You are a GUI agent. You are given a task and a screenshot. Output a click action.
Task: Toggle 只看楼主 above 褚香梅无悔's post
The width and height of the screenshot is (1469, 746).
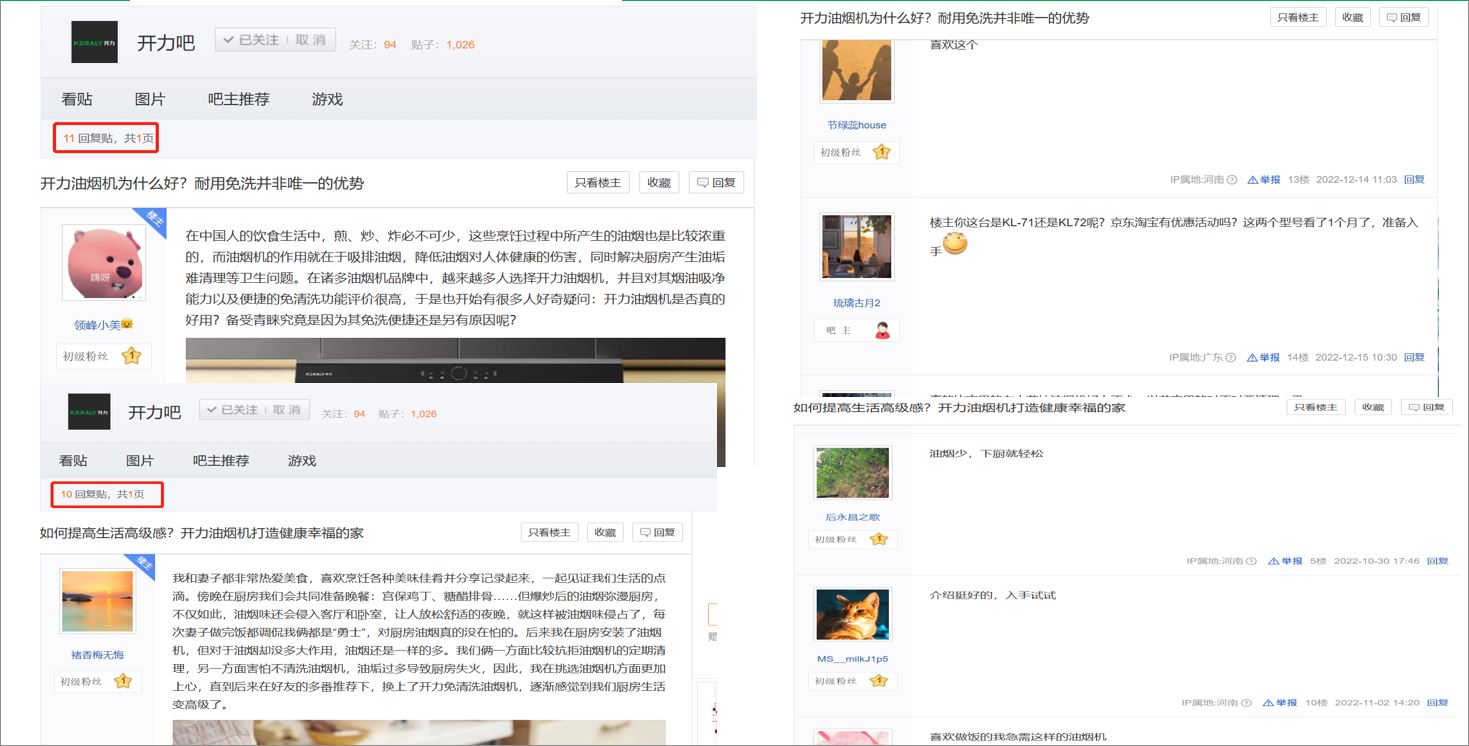coord(549,533)
